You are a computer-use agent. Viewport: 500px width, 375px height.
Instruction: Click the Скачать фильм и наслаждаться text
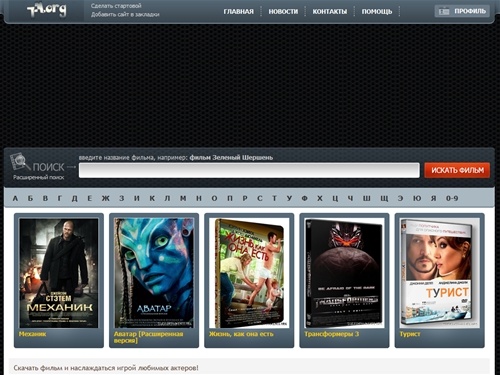click(x=106, y=368)
